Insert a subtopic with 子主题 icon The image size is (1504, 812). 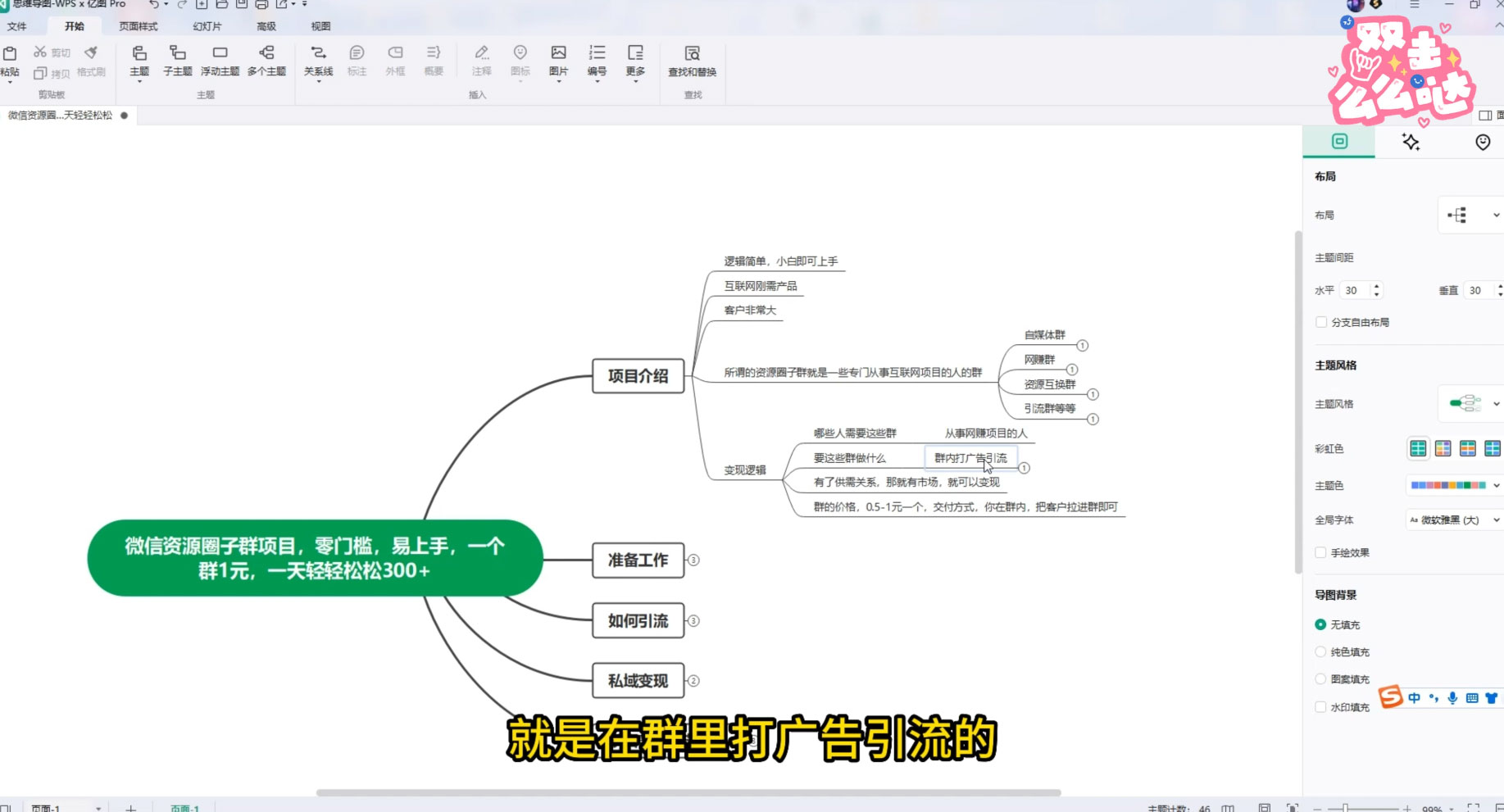(x=176, y=59)
